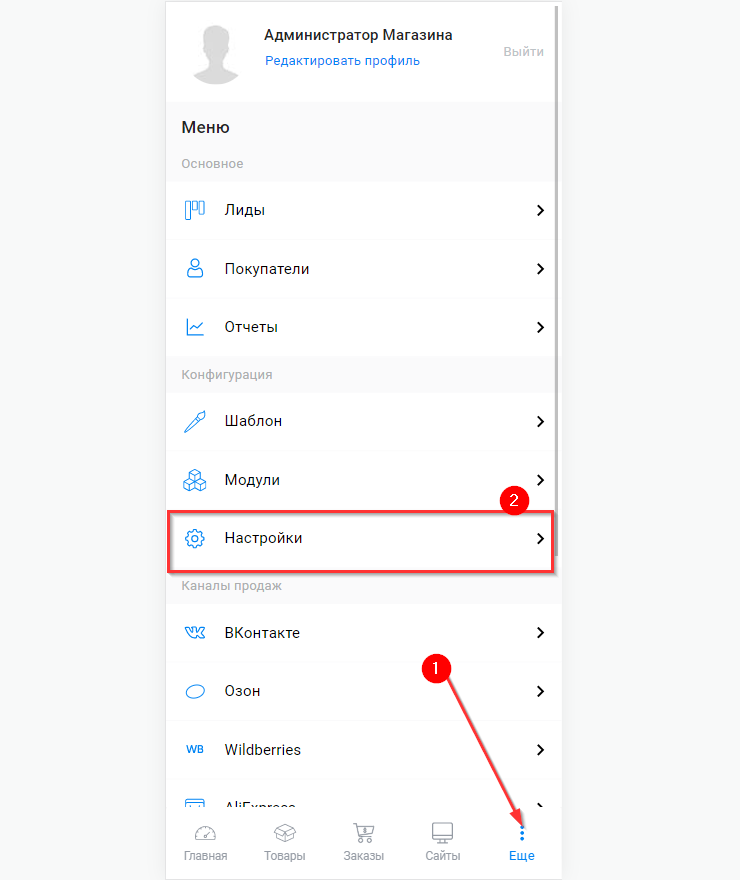Switch to the Главная tab
The image size is (740, 880).
coord(205,842)
